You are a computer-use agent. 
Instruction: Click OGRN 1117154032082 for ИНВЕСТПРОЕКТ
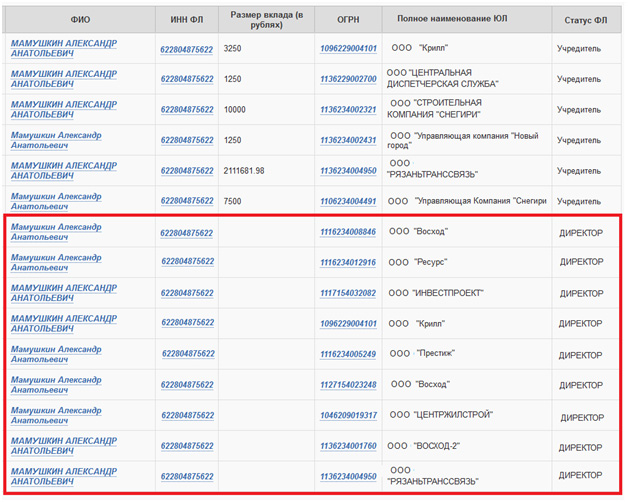coord(348,293)
